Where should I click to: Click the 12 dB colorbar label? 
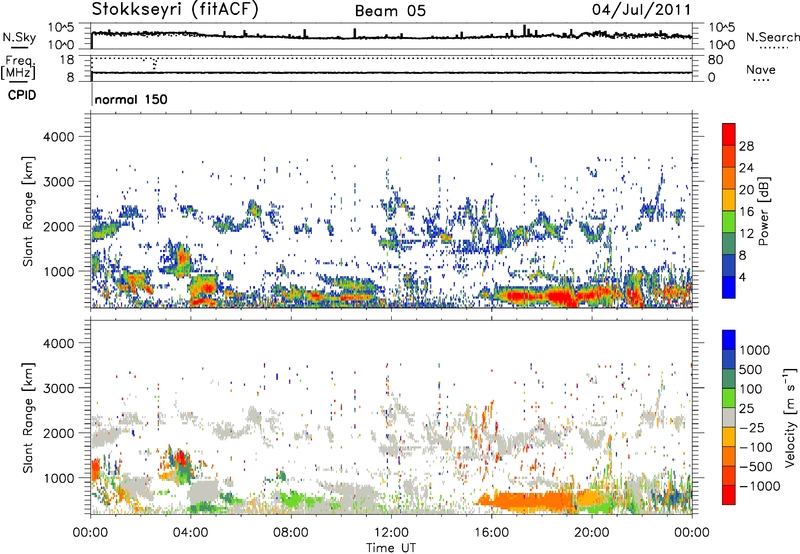pos(746,234)
